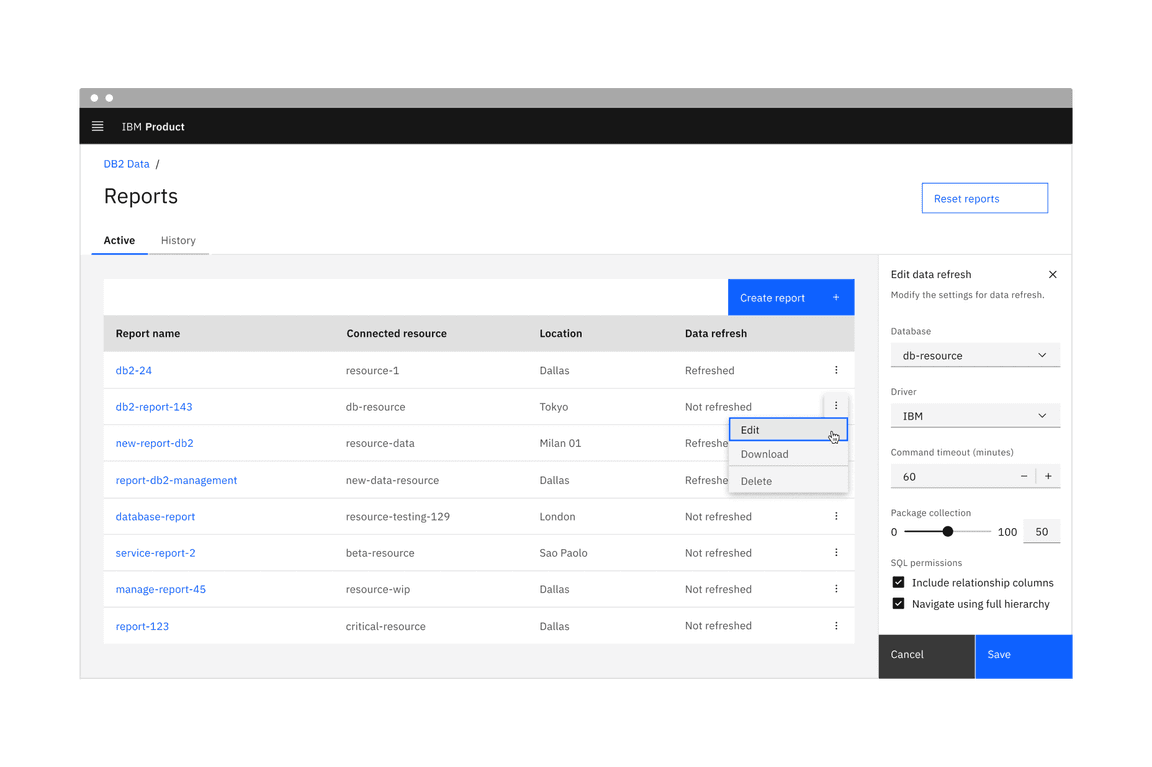Open overflow menu for report-123 row
Viewport: 1152px width, 767px height.
tap(836, 625)
